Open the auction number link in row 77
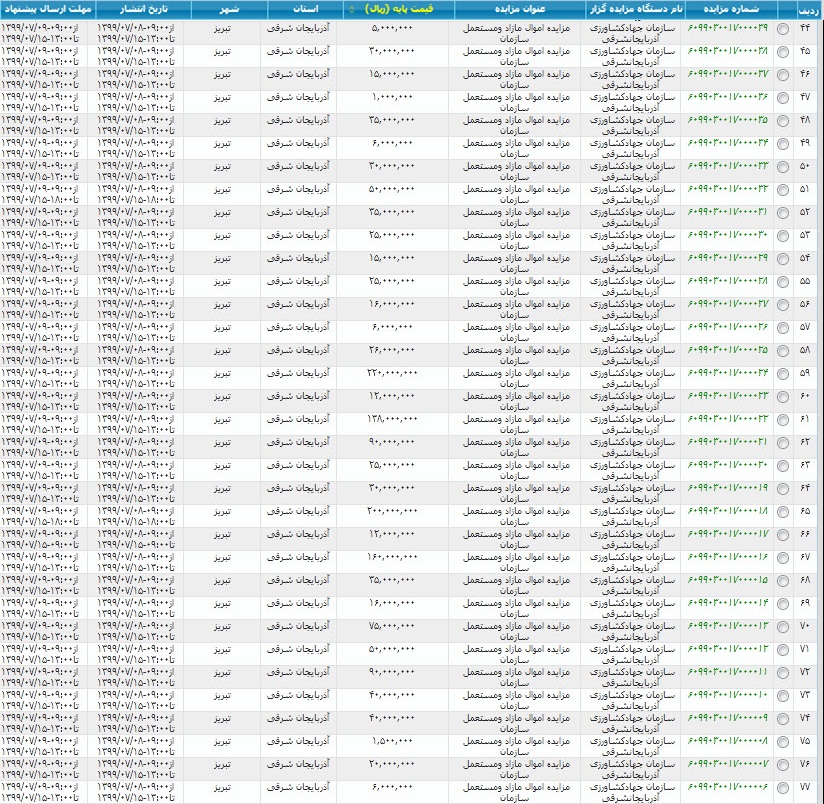This screenshot has width=824, height=804. tap(729, 787)
